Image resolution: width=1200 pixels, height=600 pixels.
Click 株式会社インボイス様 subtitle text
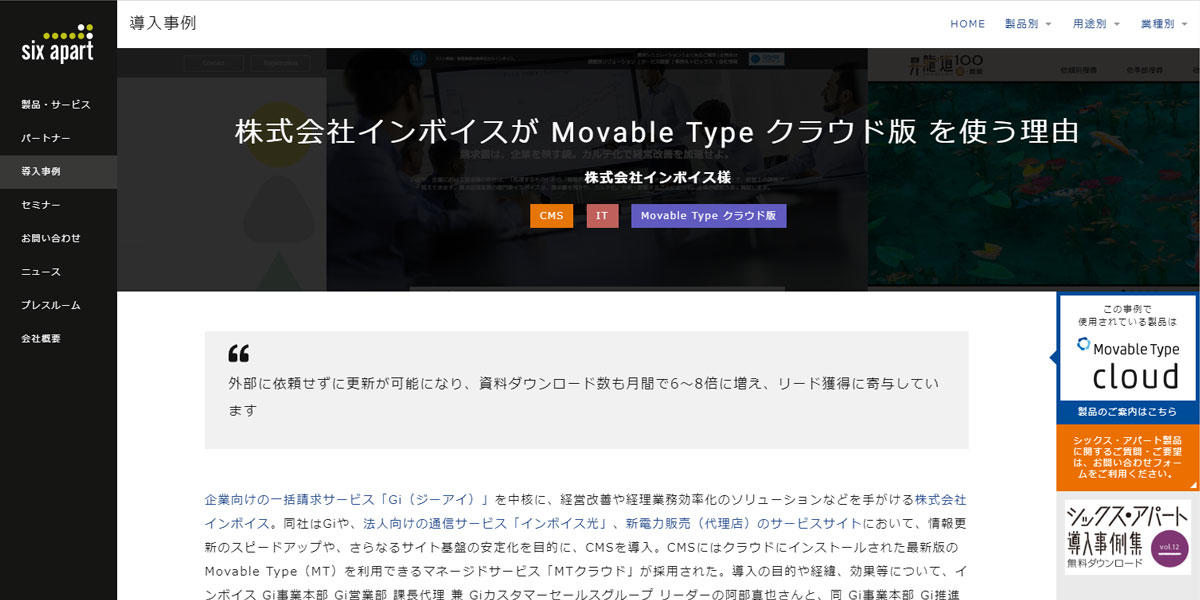657,178
